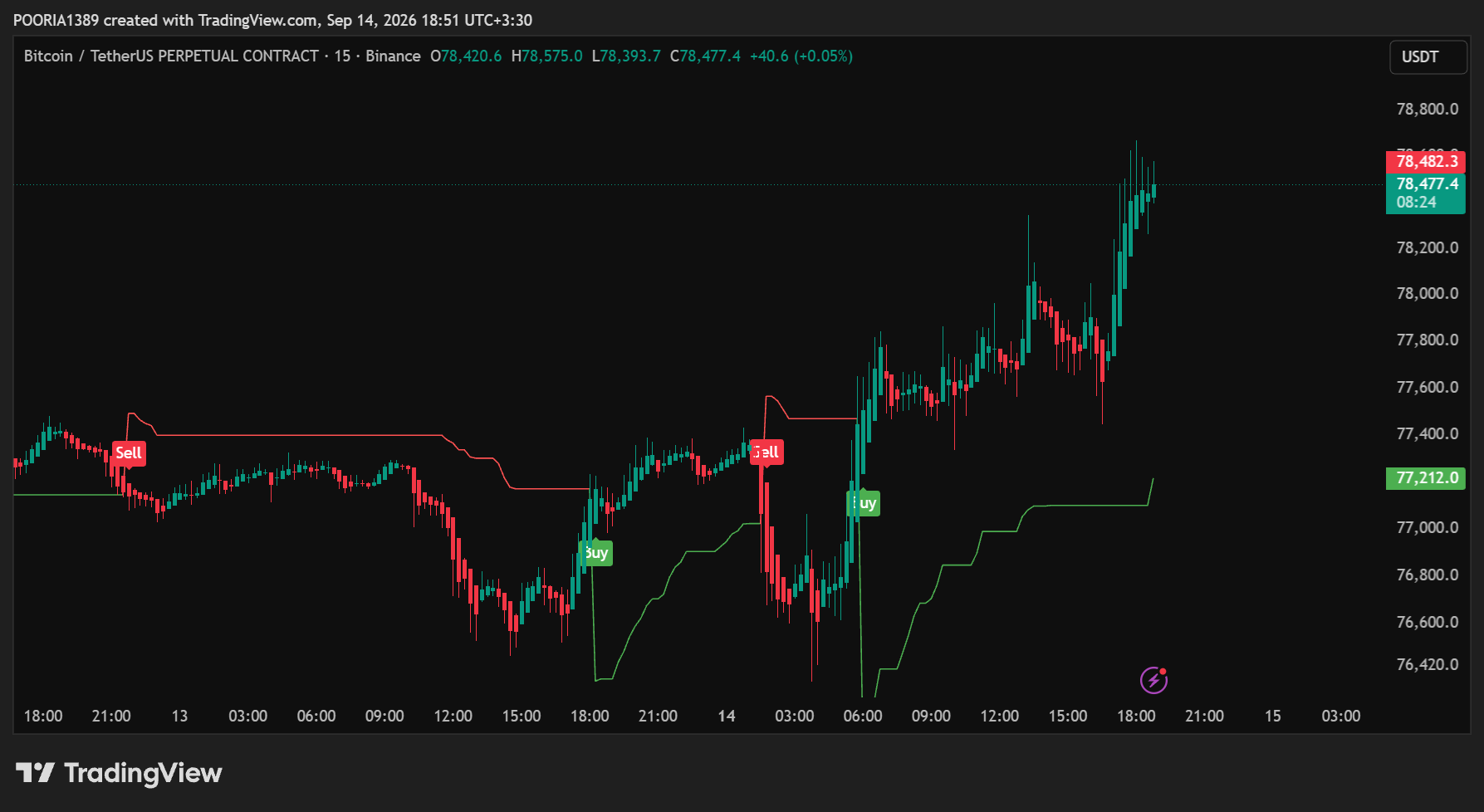Screen dimensions: 1484x812
Task: Click the 77,600.0 price axis label
Action: [1427, 388]
